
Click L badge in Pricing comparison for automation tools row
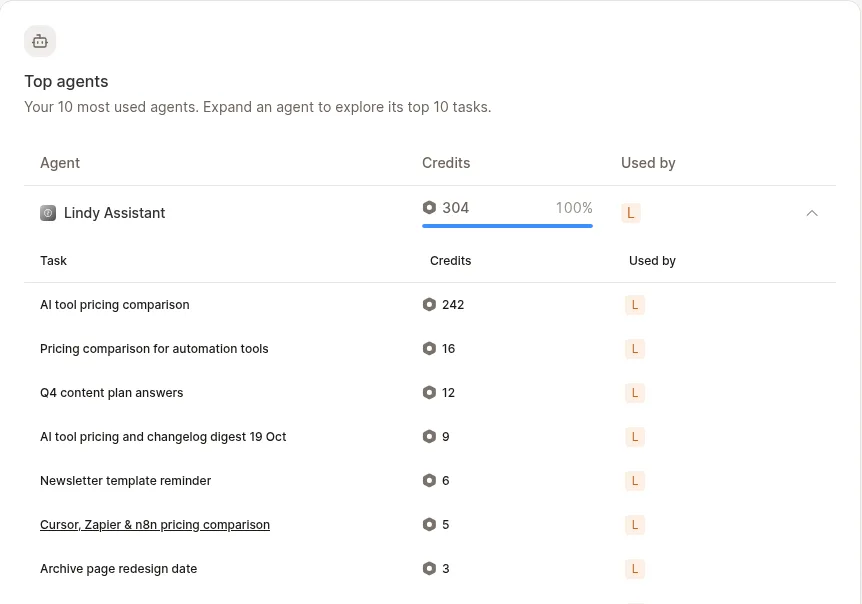[635, 349]
